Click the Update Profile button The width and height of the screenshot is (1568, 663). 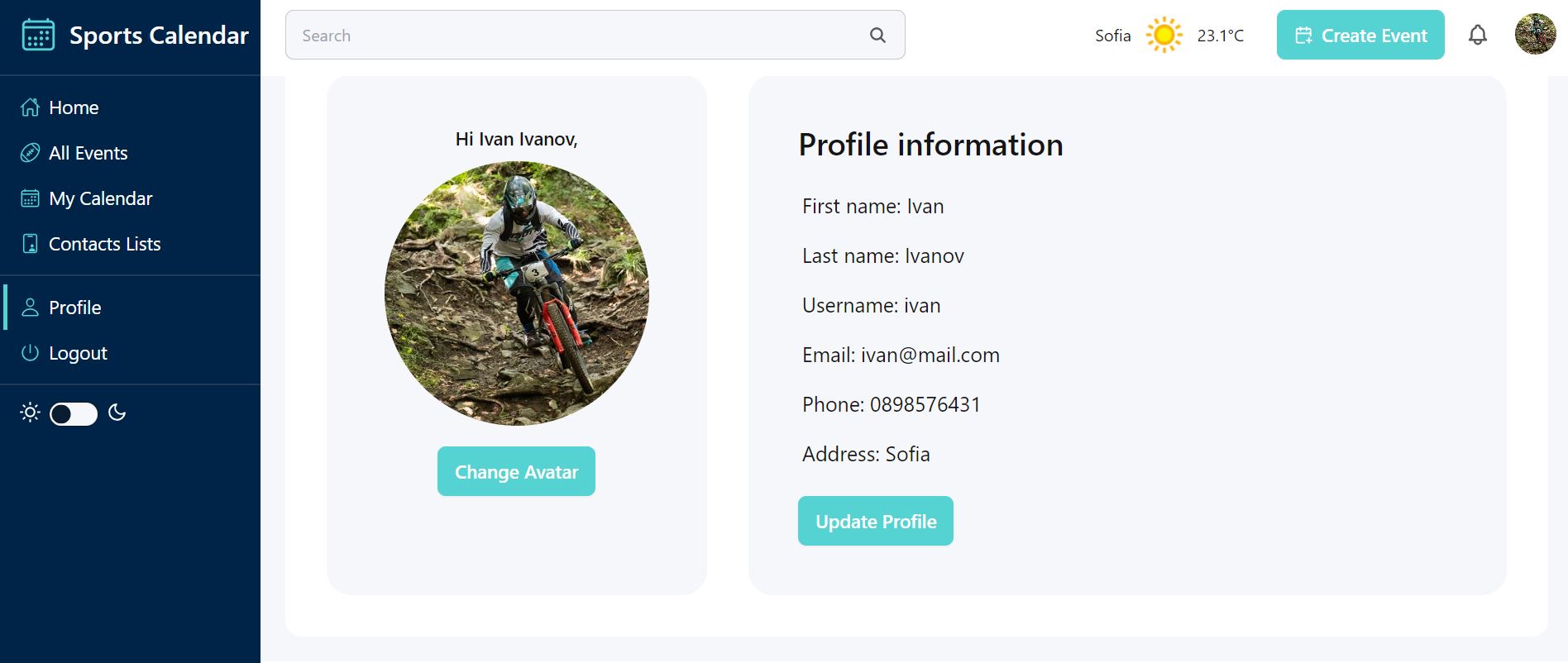tap(875, 521)
